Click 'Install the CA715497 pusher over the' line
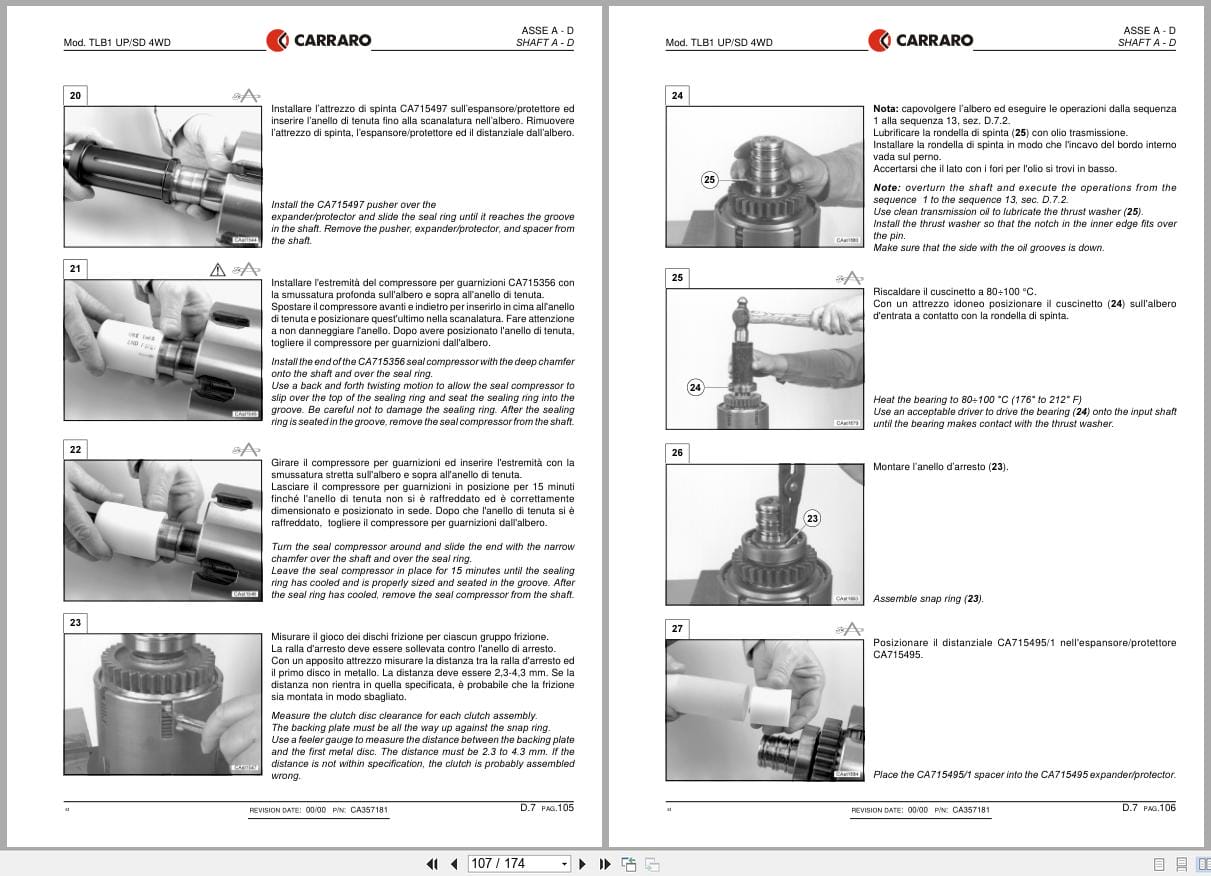Viewport: 1211px width, 876px height. [354, 205]
